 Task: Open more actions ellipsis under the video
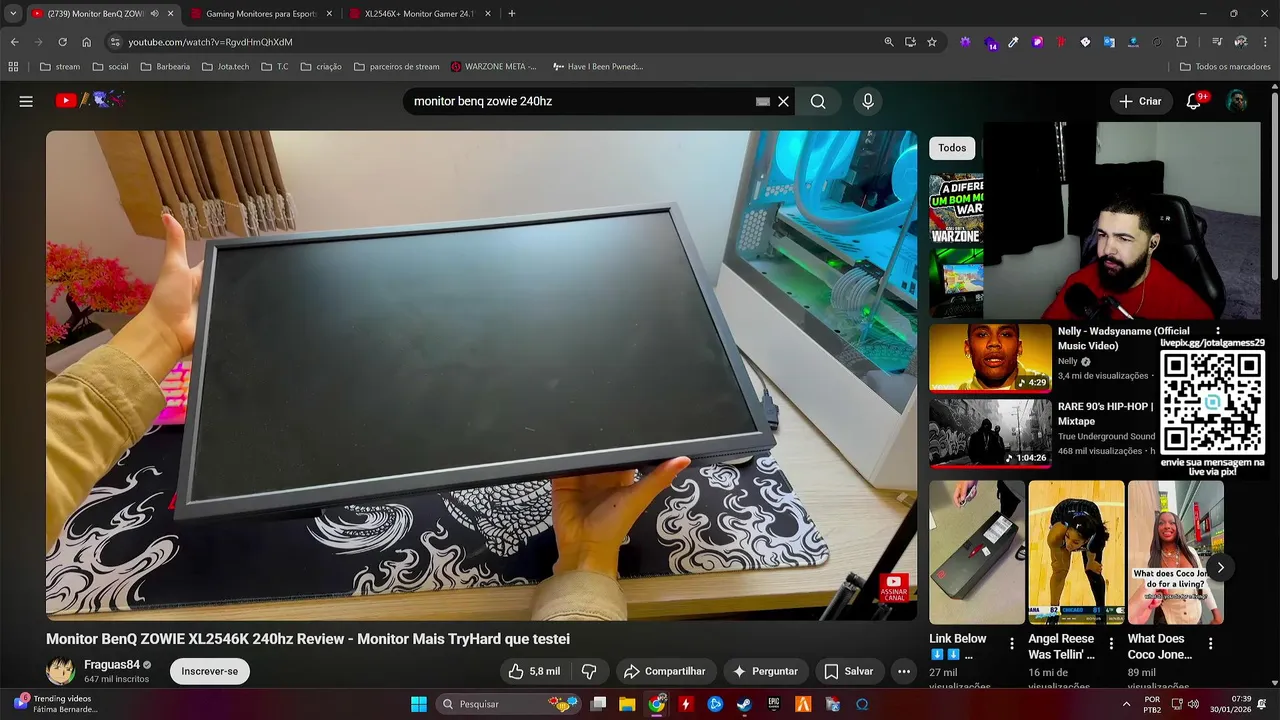(x=904, y=671)
